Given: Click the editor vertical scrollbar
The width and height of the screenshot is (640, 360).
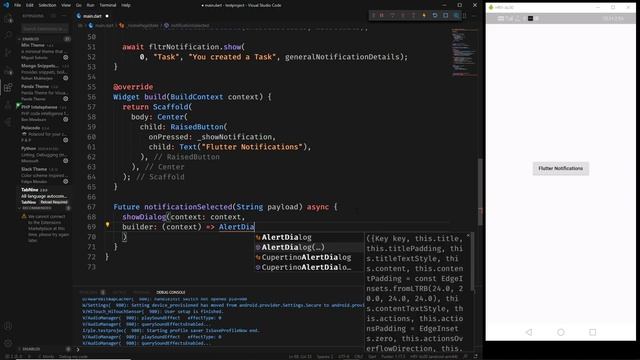Looking at the screenshot, I should point(480,192).
